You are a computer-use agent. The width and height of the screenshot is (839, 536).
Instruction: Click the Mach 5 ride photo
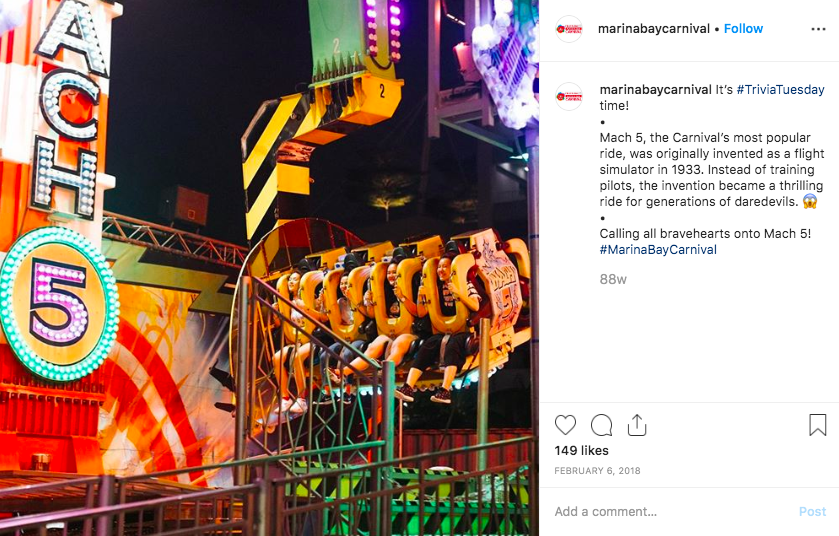pyautogui.click(x=269, y=268)
